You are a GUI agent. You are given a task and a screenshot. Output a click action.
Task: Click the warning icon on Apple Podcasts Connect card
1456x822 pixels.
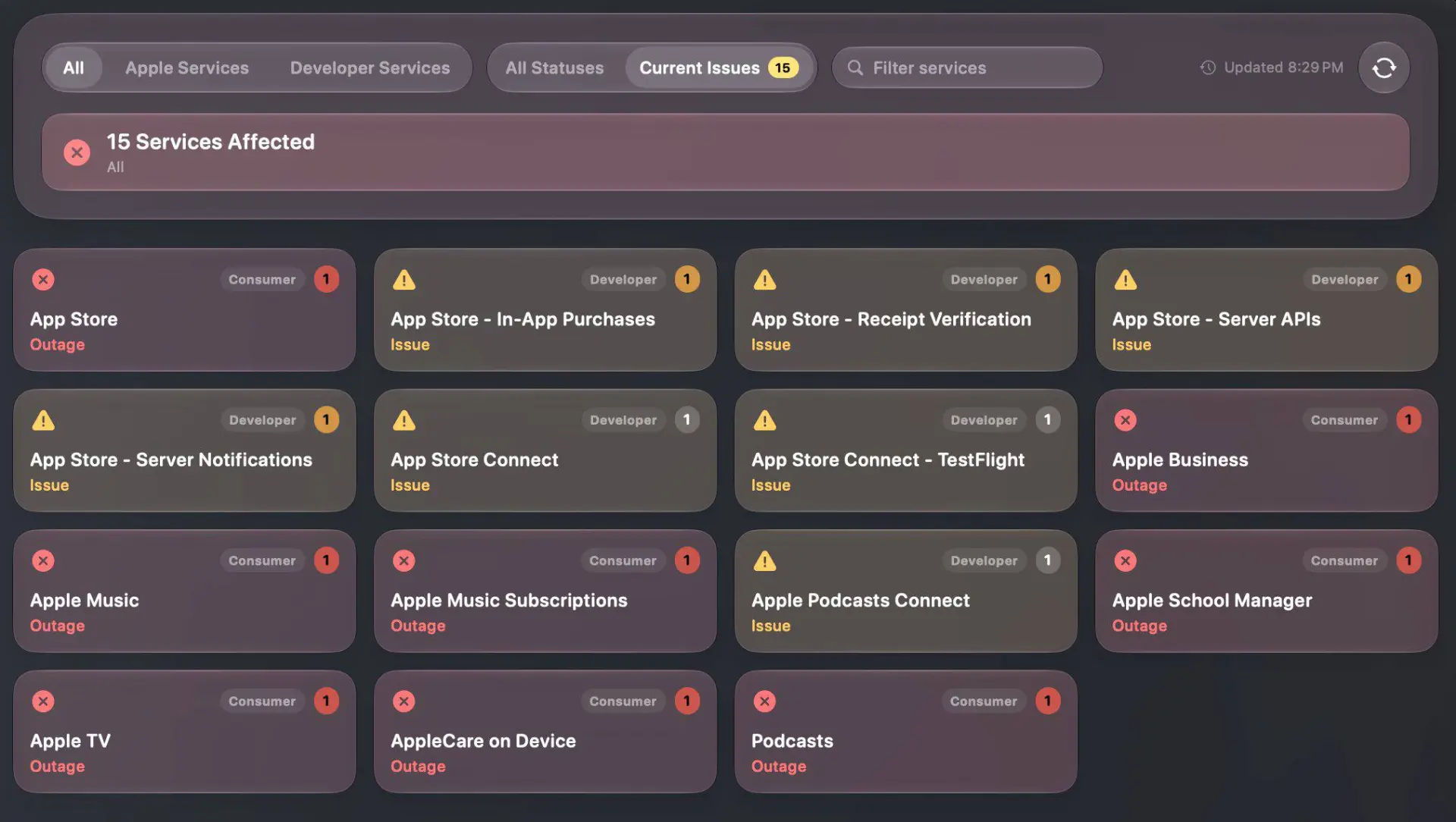coord(764,561)
